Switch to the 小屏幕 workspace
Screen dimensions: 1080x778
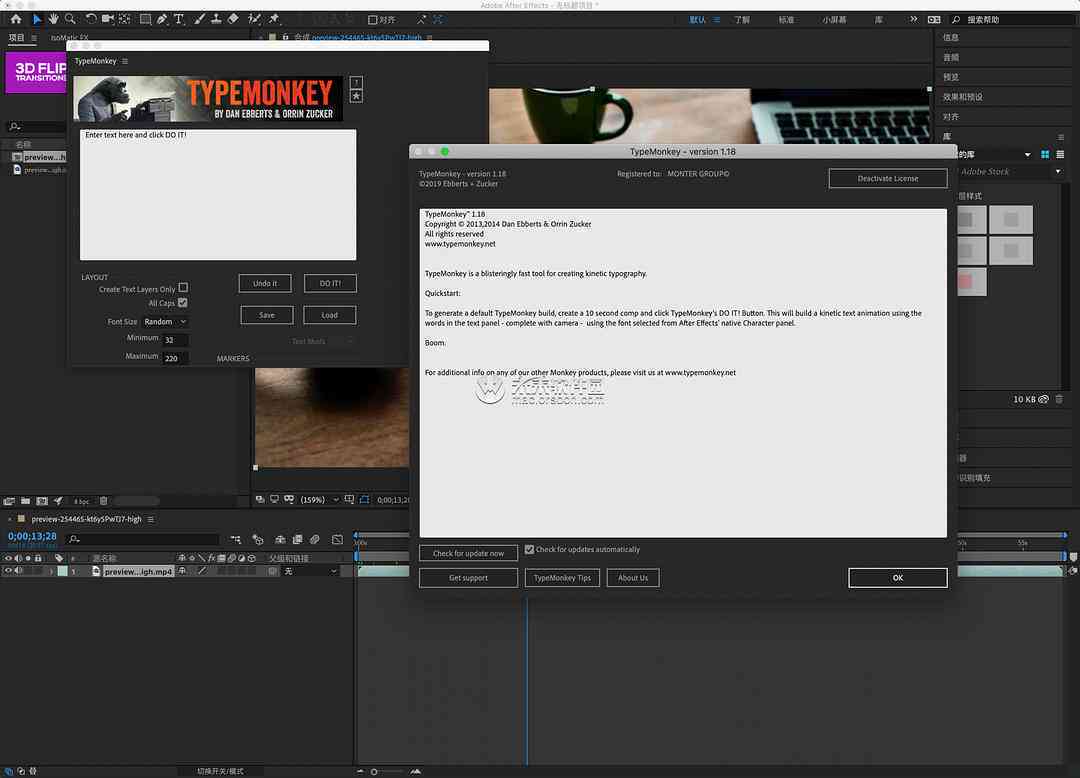[834, 20]
